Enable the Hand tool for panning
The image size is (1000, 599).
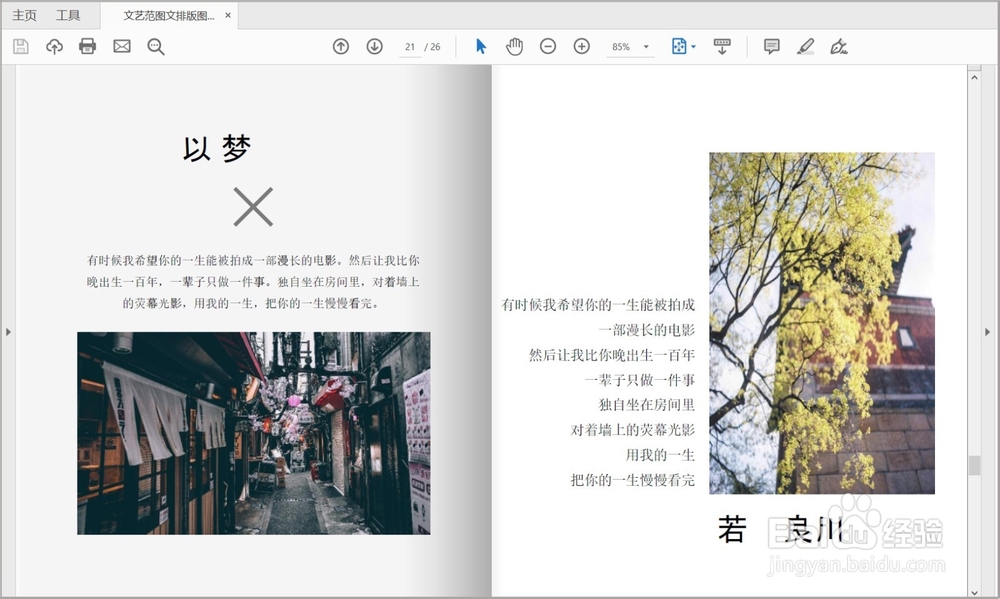tap(514, 46)
